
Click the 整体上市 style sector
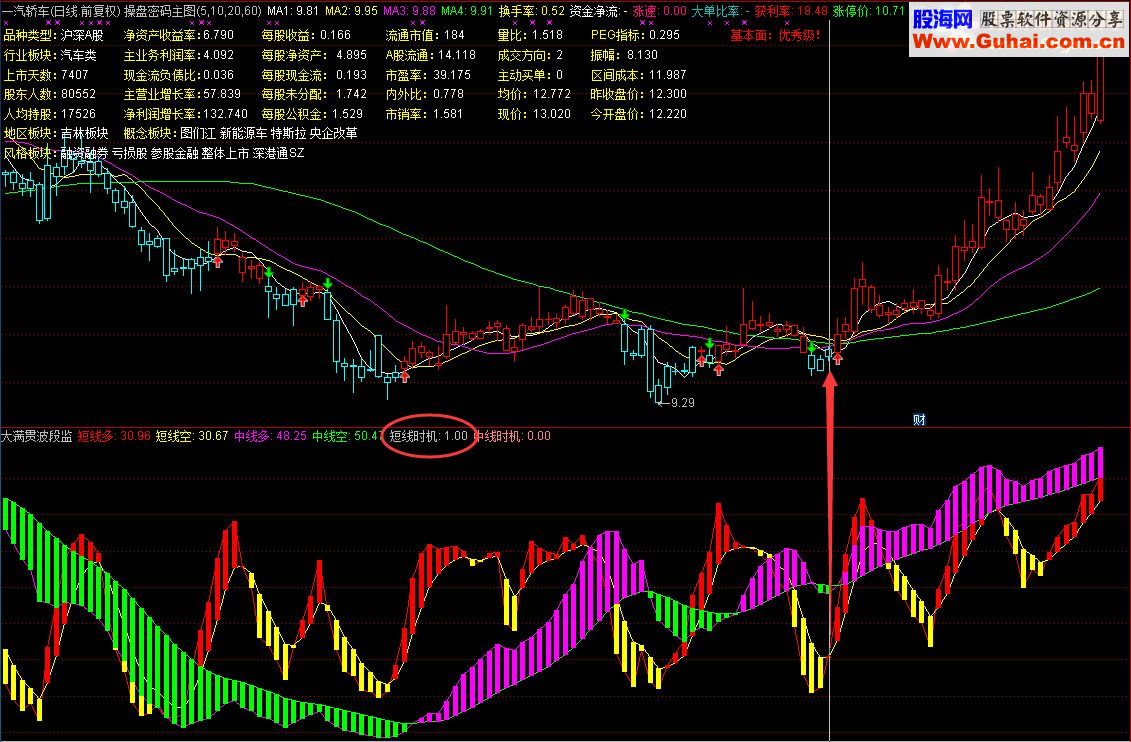tap(225, 154)
